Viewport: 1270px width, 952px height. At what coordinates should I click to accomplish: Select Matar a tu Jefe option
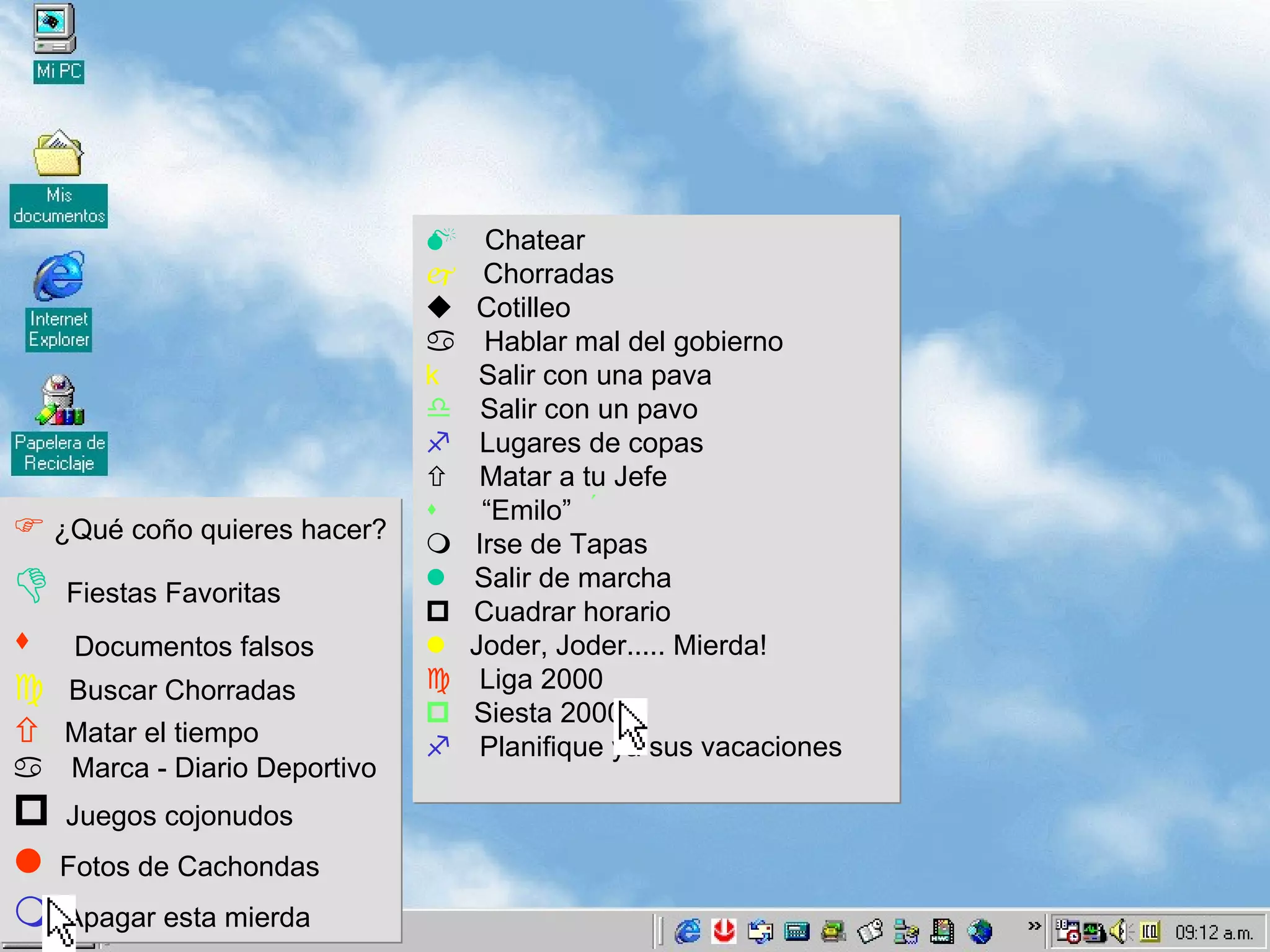(x=572, y=477)
